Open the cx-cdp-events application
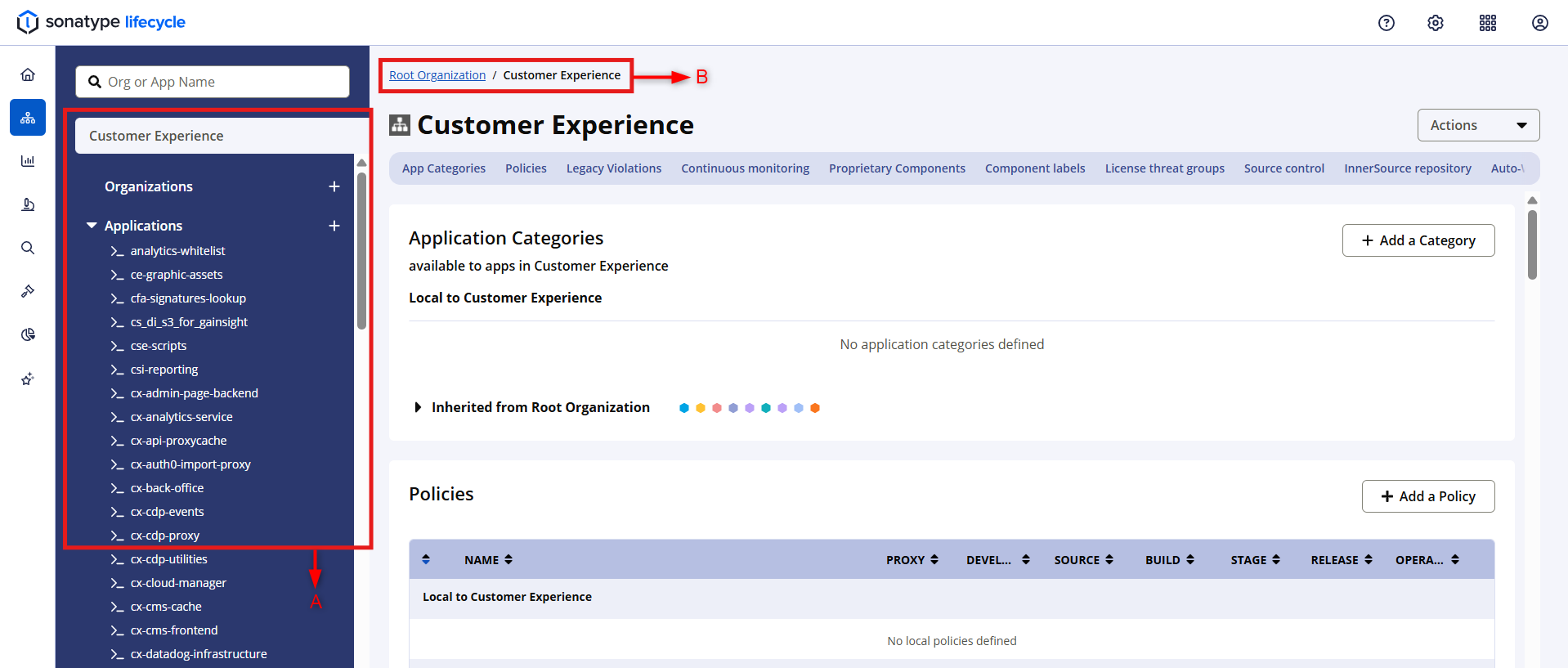This screenshot has height=668, width=1568. 168,512
